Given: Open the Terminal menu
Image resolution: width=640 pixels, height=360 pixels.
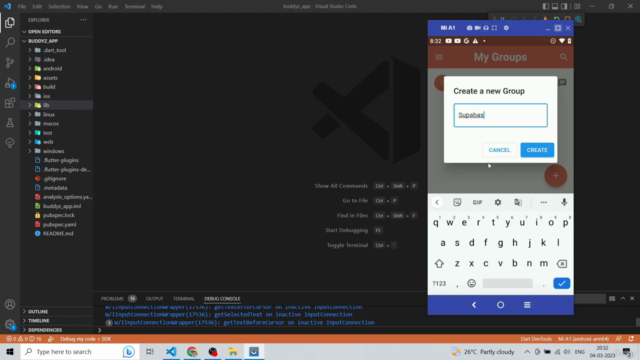Looking at the screenshot, I should (x=134, y=7).
